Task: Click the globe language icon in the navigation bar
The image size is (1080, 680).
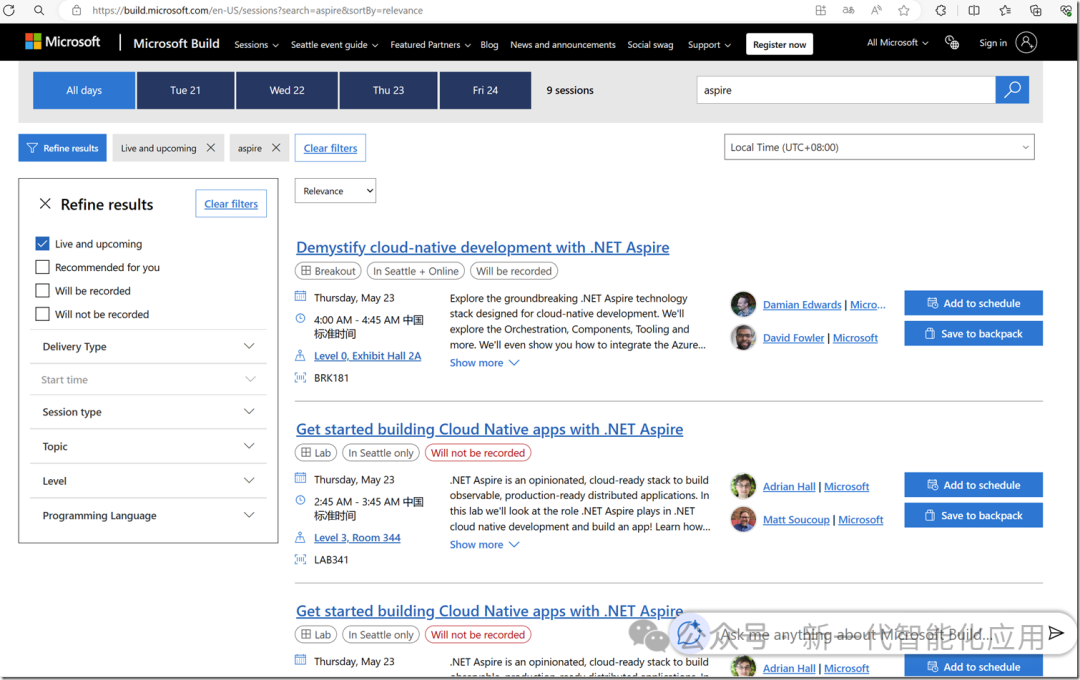Action: coord(952,43)
